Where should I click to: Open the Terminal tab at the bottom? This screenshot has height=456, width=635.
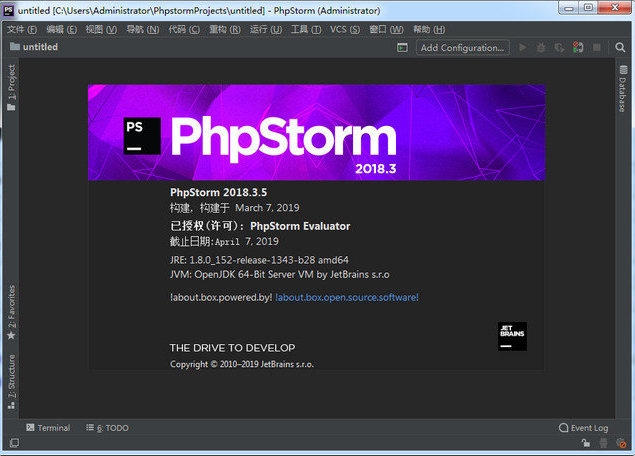click(x=48, y=428)
